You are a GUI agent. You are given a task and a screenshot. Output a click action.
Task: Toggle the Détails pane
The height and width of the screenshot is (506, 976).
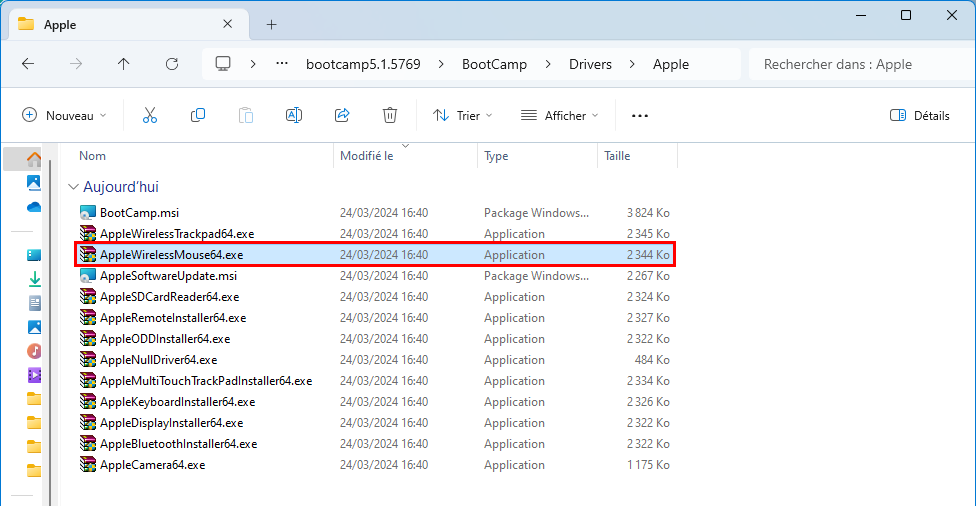tap(919, 116)
